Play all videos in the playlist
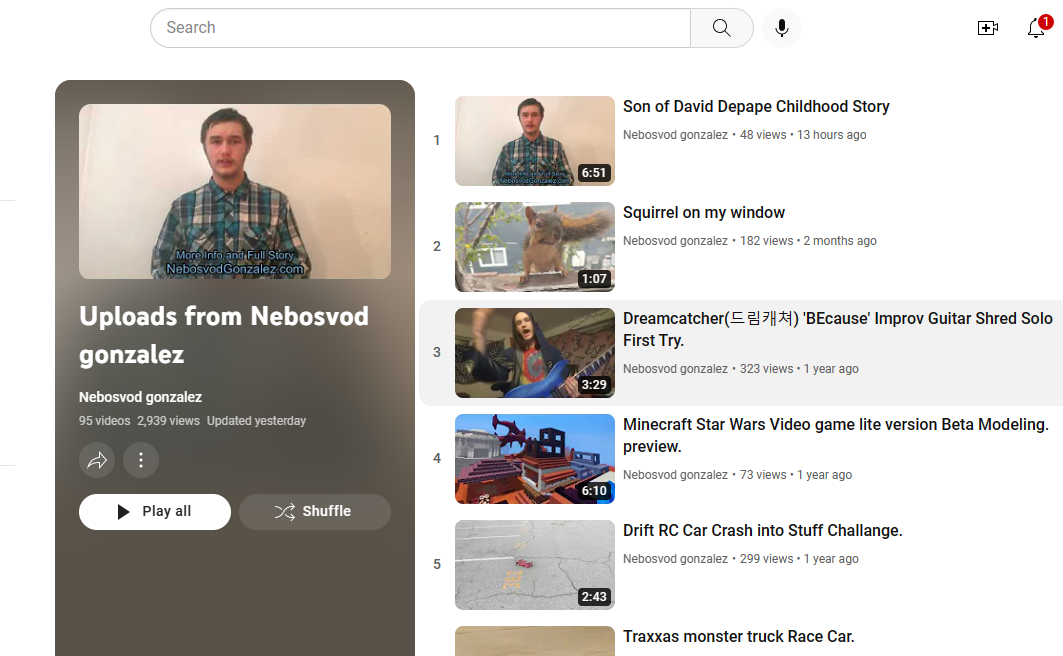This screenshot has height=656, width=1063. (155, 512)
